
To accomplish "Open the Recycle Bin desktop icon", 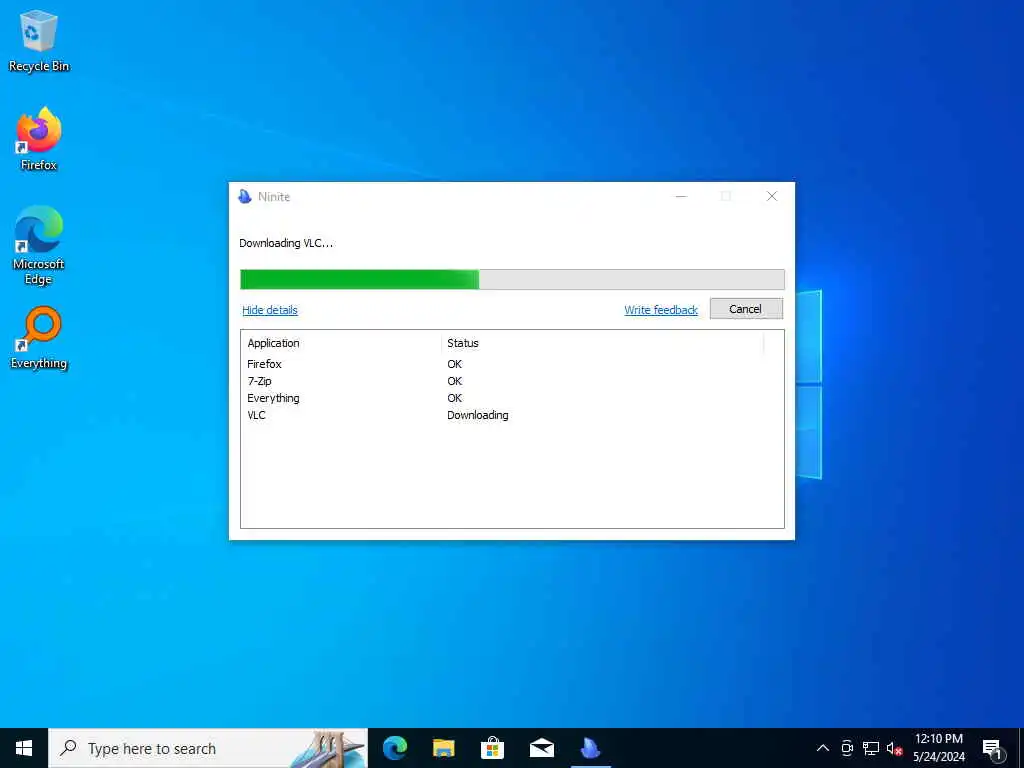I will coord(39,41).
